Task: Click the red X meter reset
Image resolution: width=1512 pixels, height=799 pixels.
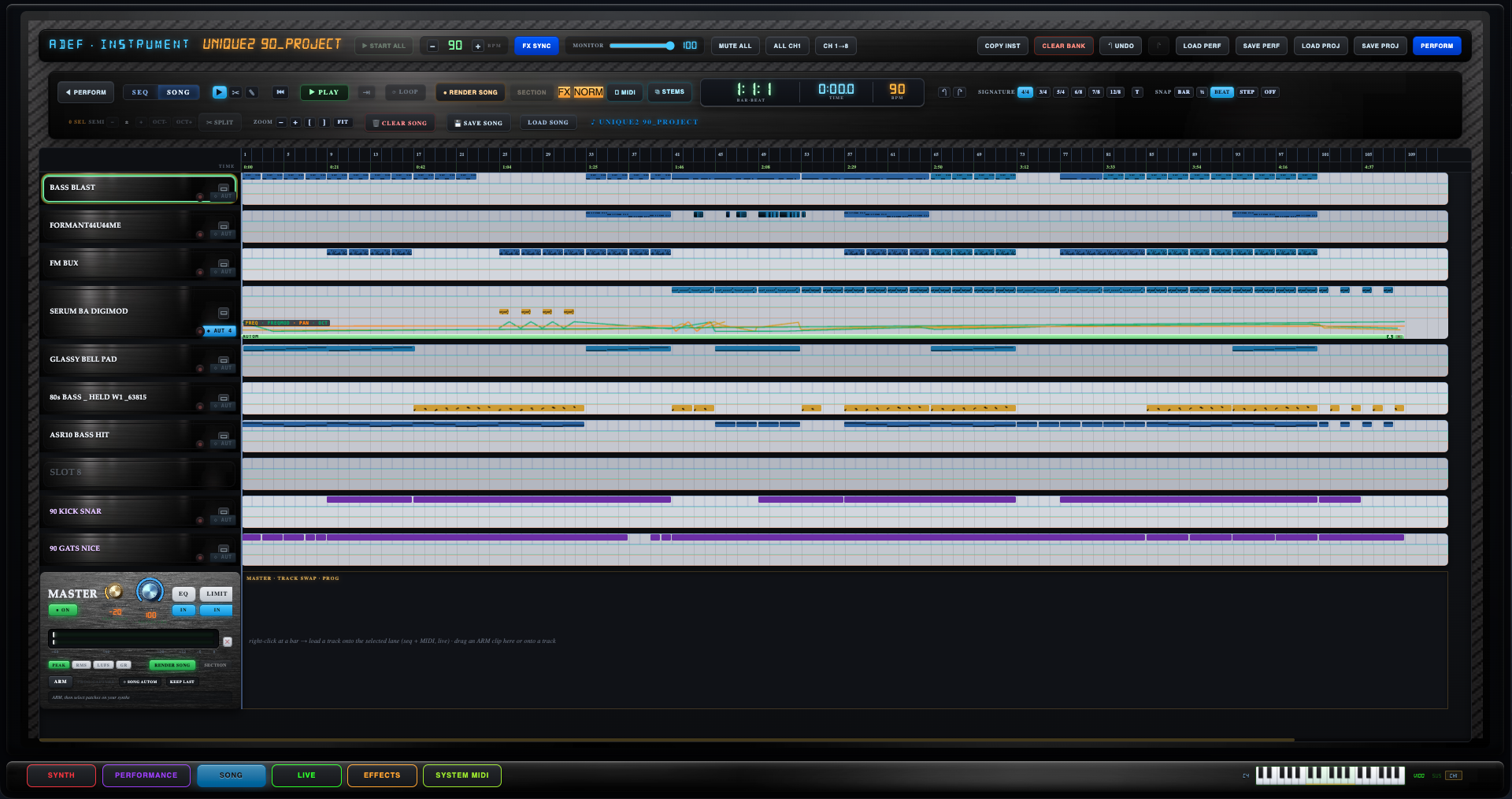Action: click(228, 641)
